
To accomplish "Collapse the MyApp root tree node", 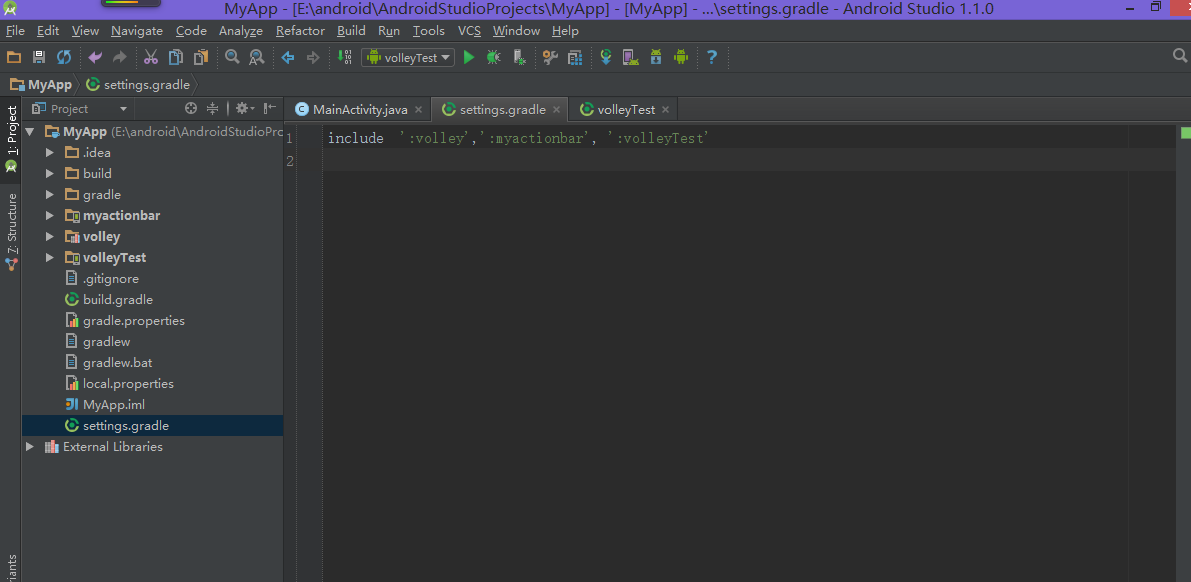I will tap(30, 131).
